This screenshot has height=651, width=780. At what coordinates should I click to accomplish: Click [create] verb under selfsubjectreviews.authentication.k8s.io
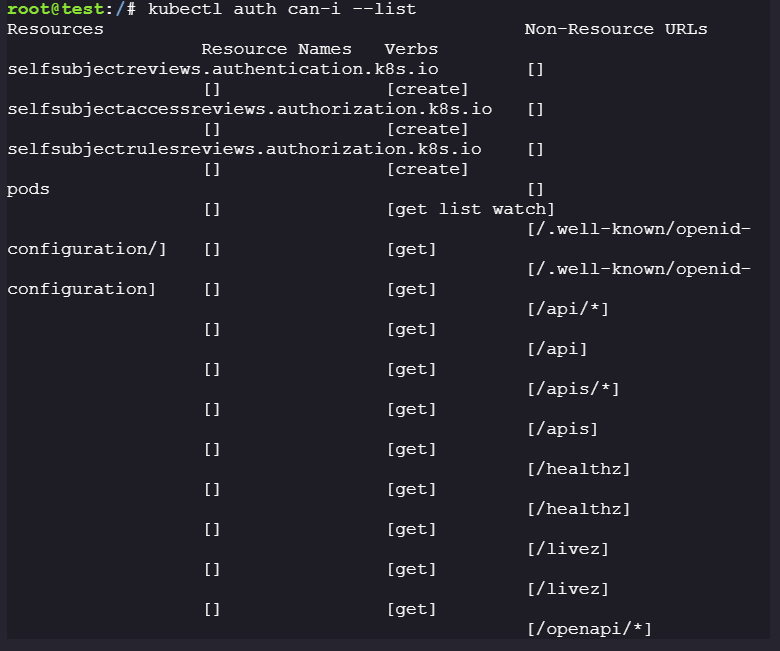[x=427, y=89]
